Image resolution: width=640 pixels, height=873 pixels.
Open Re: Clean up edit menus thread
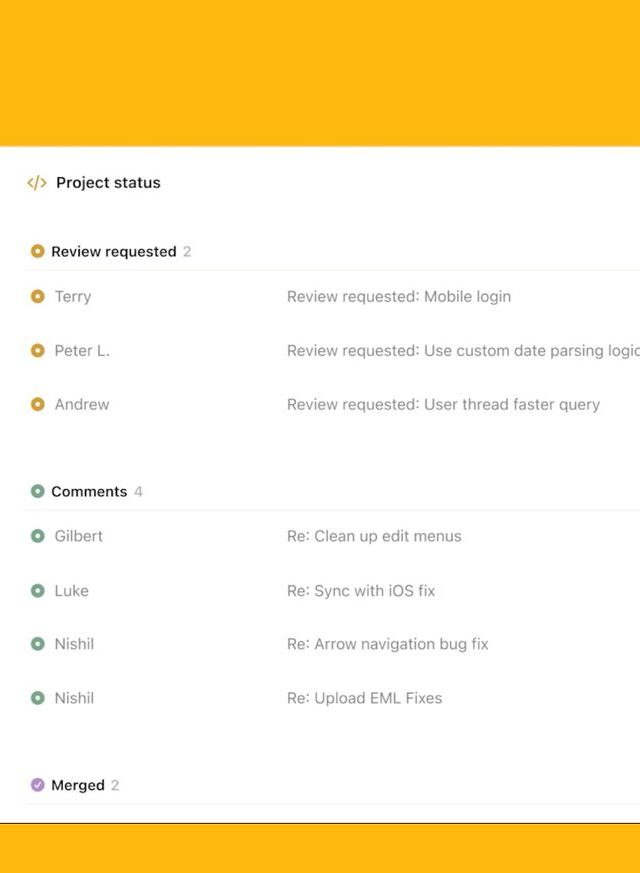click(374, 537)
